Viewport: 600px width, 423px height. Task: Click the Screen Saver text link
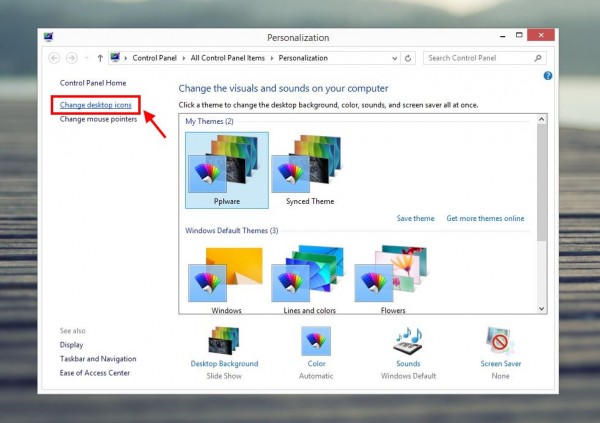(x=501, y=364)
